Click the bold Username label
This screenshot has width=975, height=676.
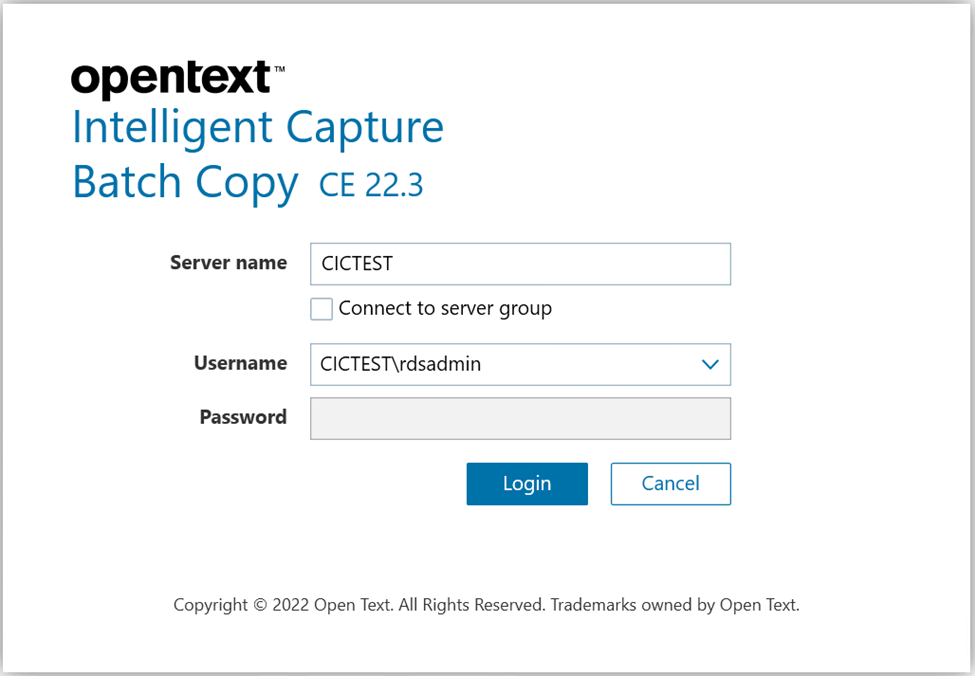tap(241, 363)
